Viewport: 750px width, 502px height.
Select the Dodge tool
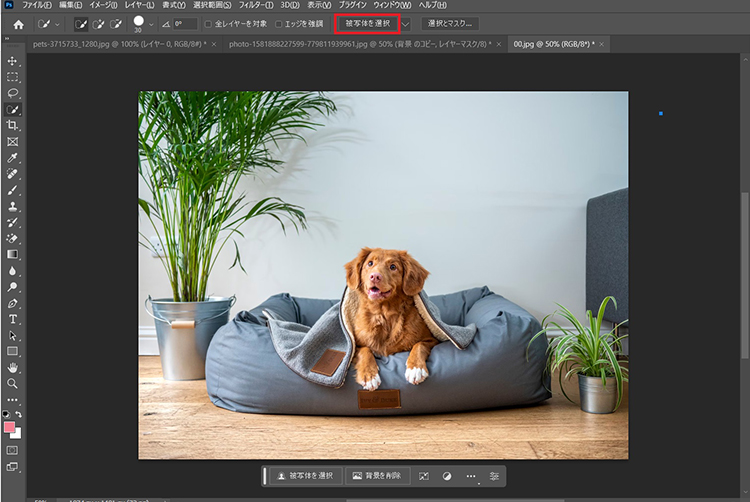(x=12, y=287)
